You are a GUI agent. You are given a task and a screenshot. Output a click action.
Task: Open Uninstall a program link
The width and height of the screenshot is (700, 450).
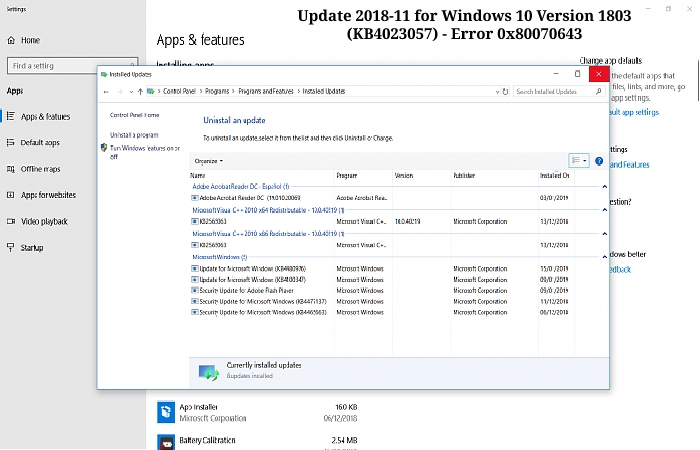[x=134, y=135]
